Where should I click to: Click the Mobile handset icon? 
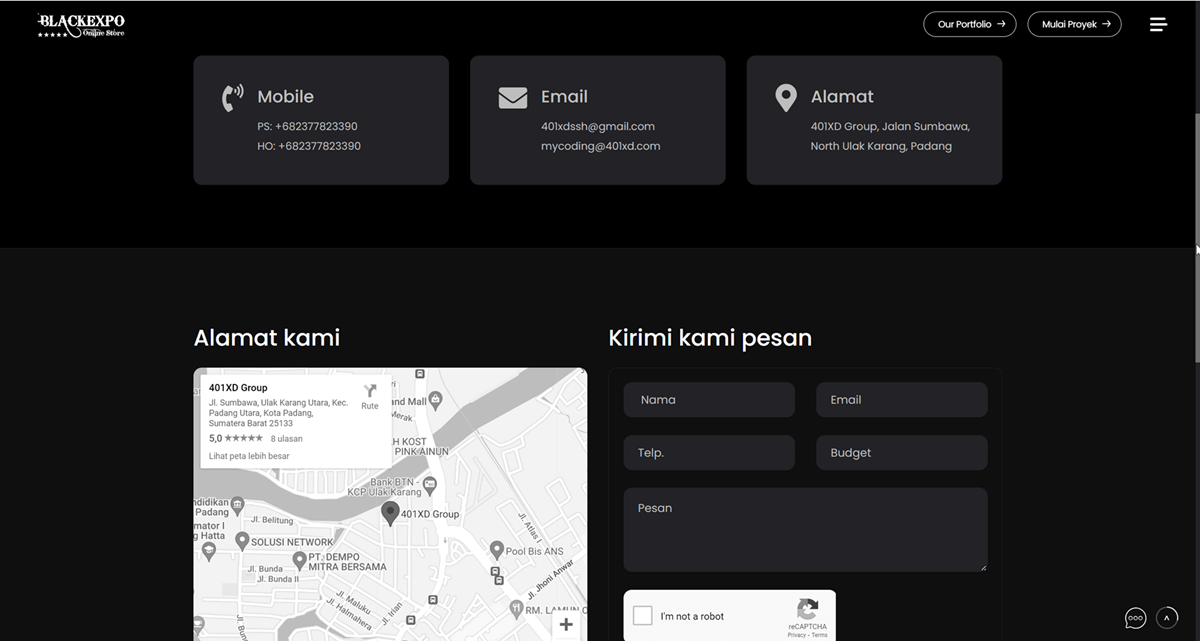(x=231, y=97)
